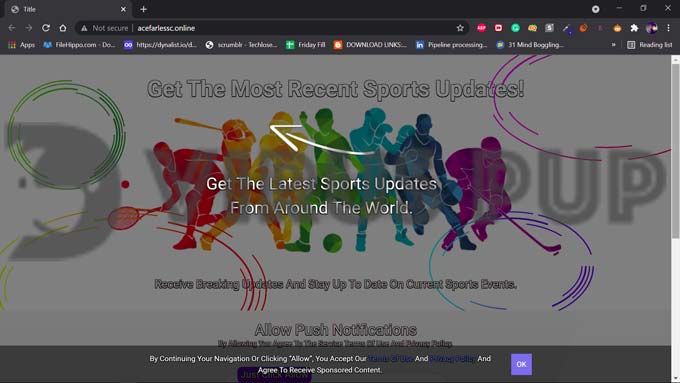Open the dim pink K extension icon
The width and height of the screenshot is (680, 383).
tap(600, 28)
